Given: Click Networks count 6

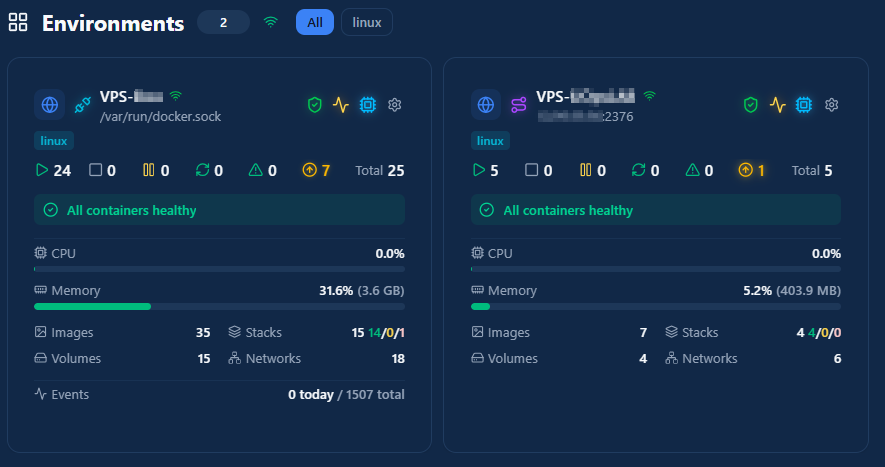Looking at the screenshot, I should (838, 359).
